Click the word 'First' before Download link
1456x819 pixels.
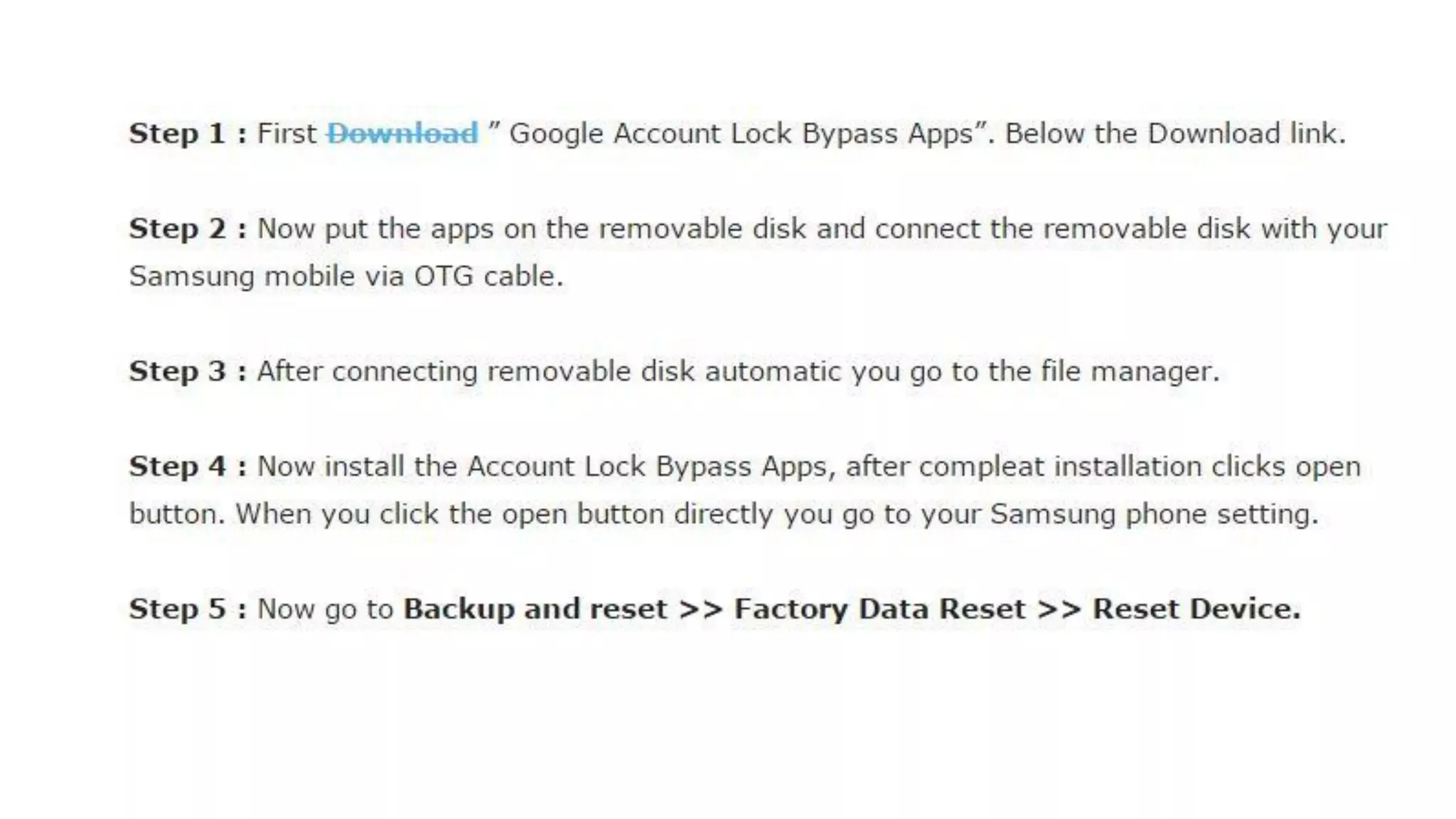[x=287, y=134]
